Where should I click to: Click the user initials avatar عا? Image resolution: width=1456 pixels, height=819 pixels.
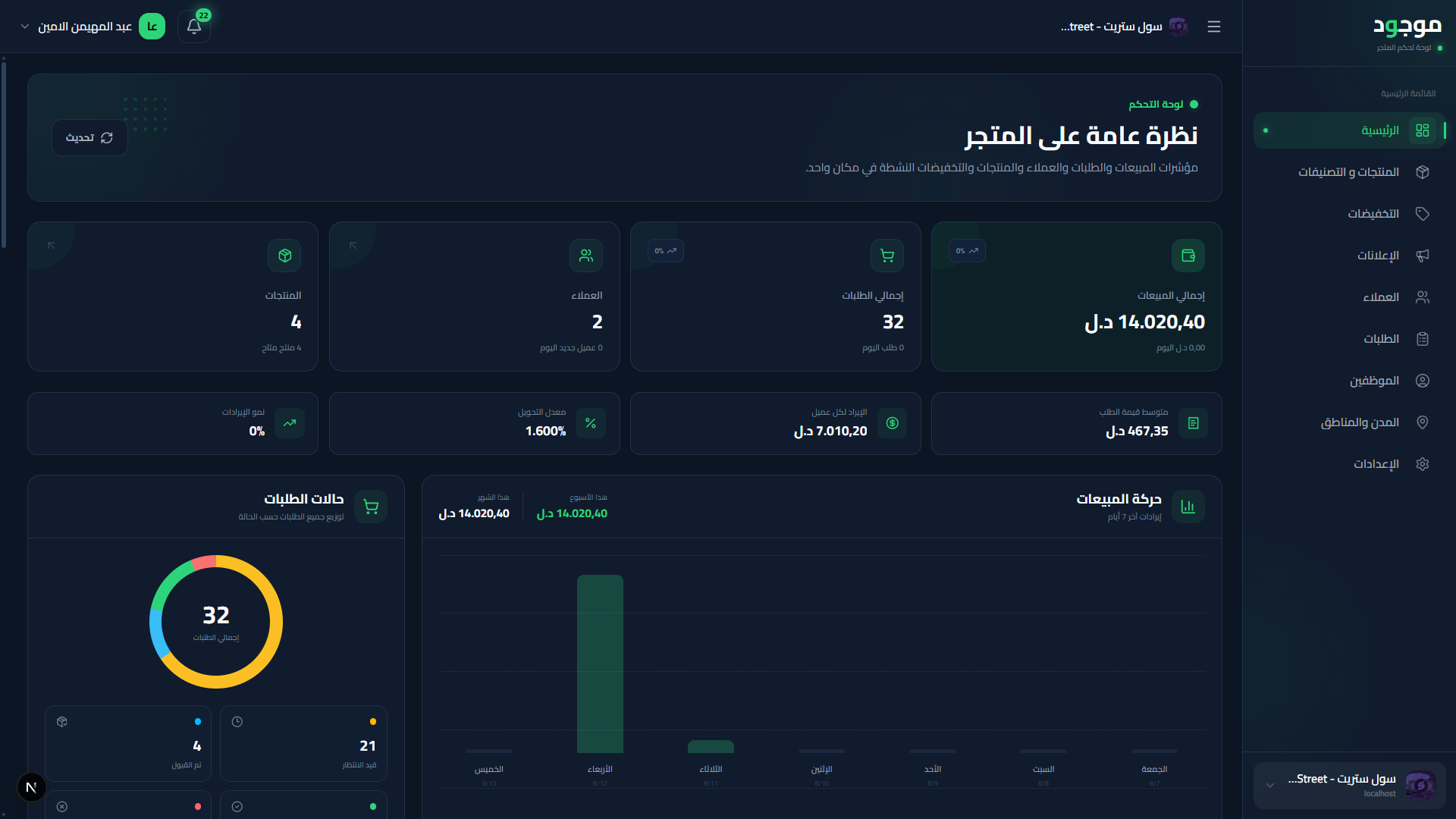coord(152,27)
